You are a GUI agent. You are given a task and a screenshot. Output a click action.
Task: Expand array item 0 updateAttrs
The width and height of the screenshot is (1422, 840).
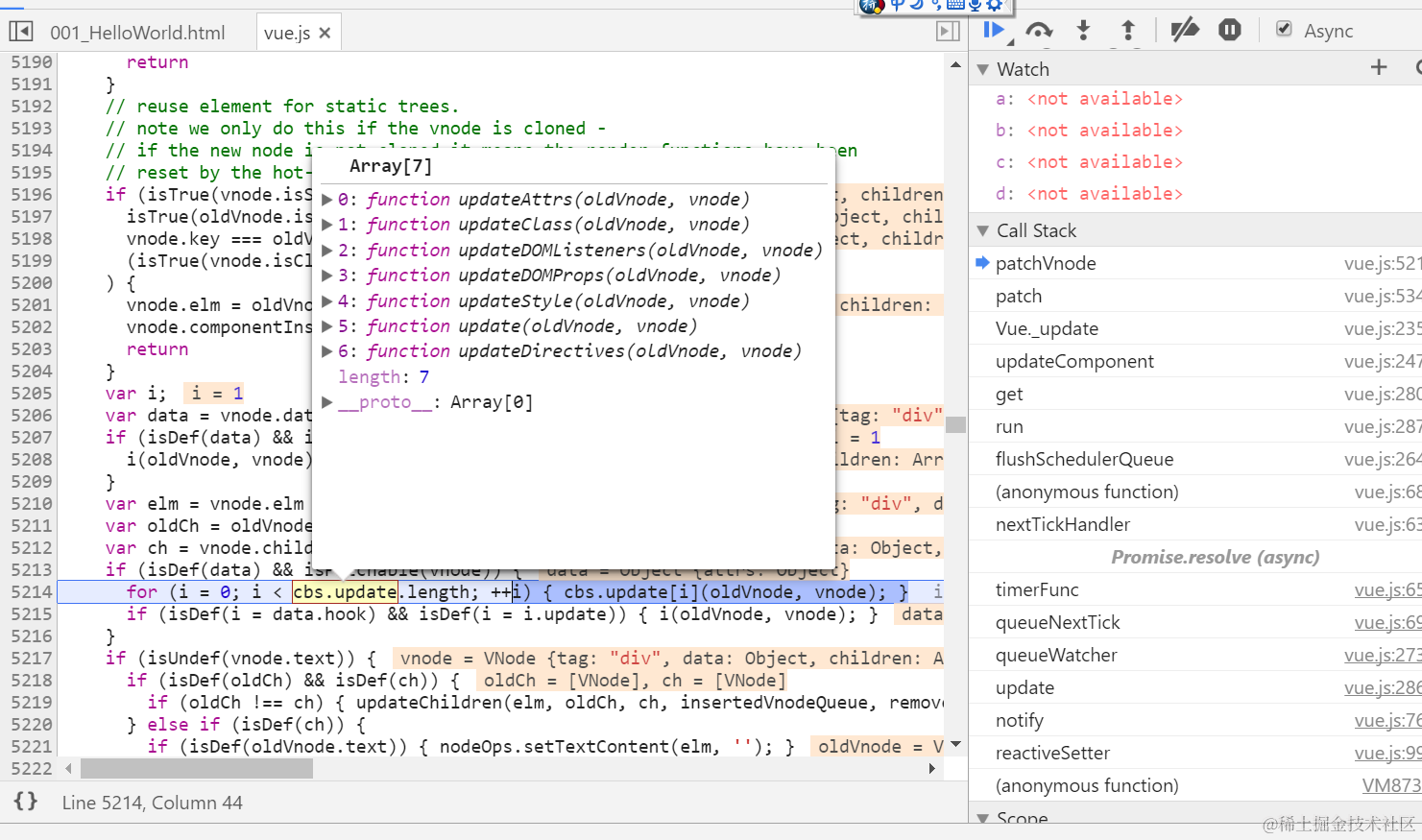coord(327,200)
